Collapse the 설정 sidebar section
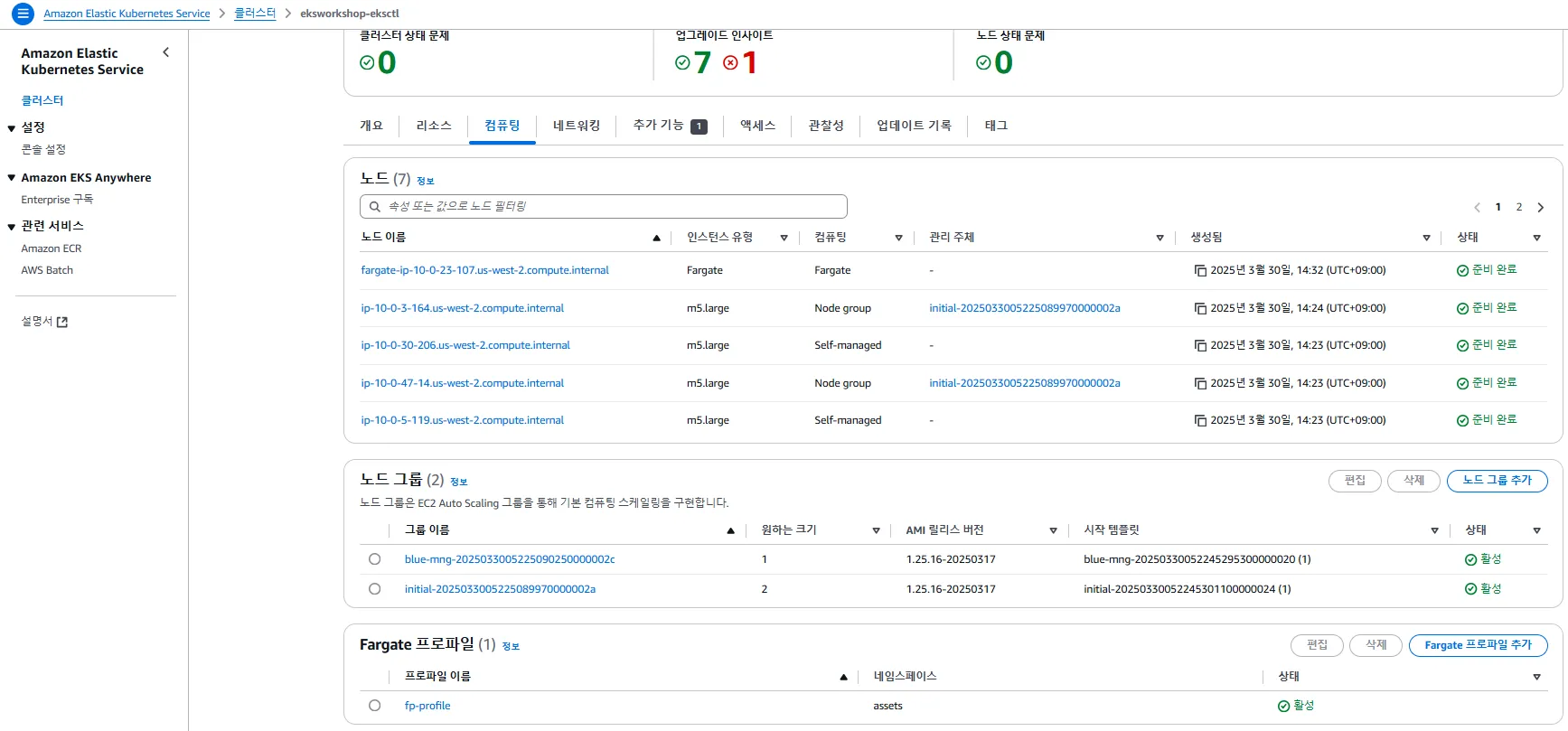 12,128
